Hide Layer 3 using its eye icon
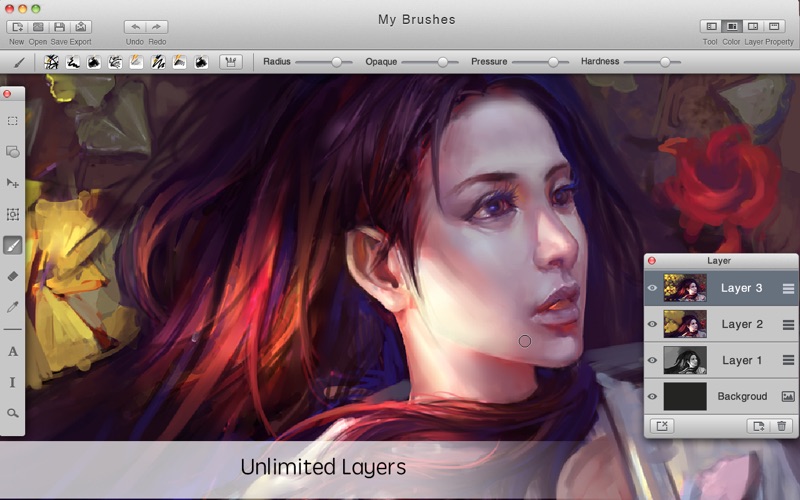This screenshot has width=800, height=500. click(652, 288)
